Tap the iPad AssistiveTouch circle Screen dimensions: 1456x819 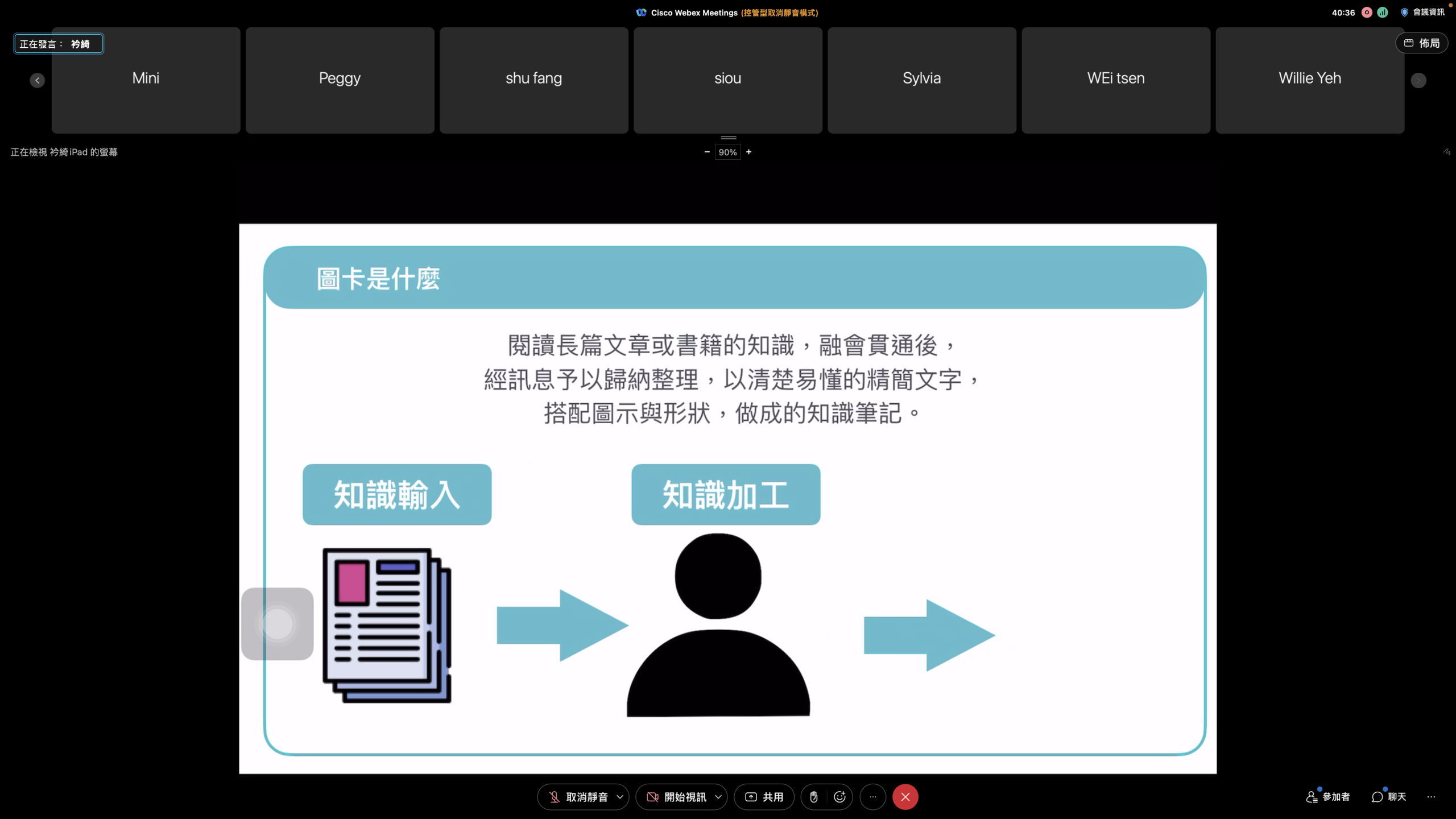click(x=278, y=624)
